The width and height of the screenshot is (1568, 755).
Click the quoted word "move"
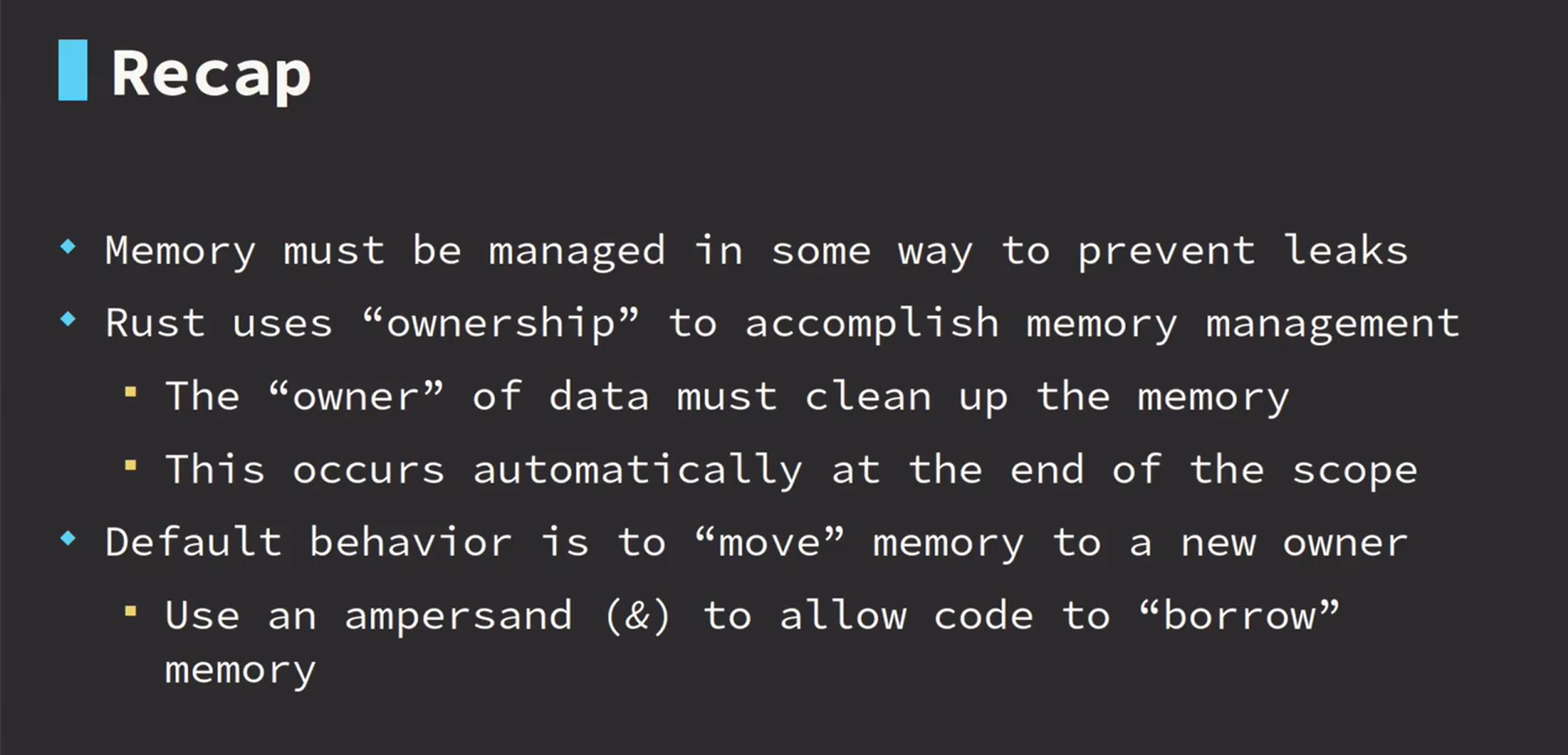coord(769,542)
